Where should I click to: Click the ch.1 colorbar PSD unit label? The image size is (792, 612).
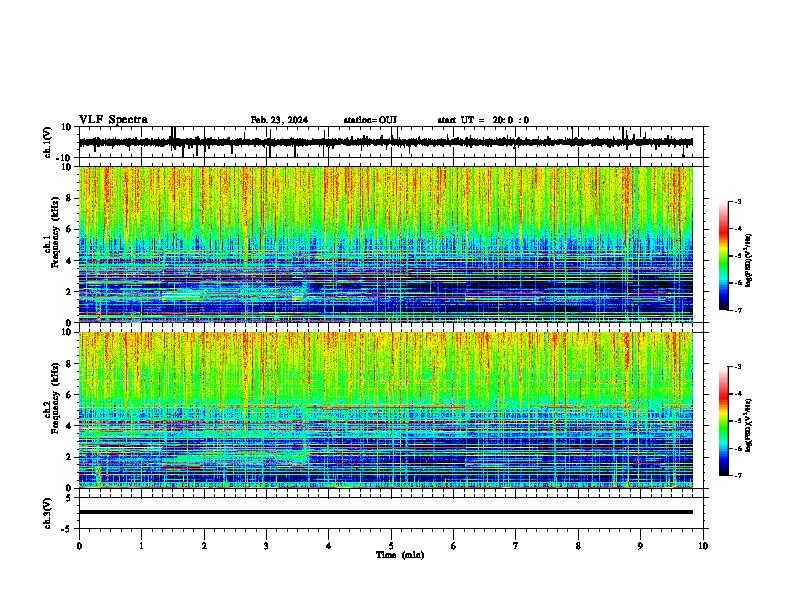tap(749, 261)
